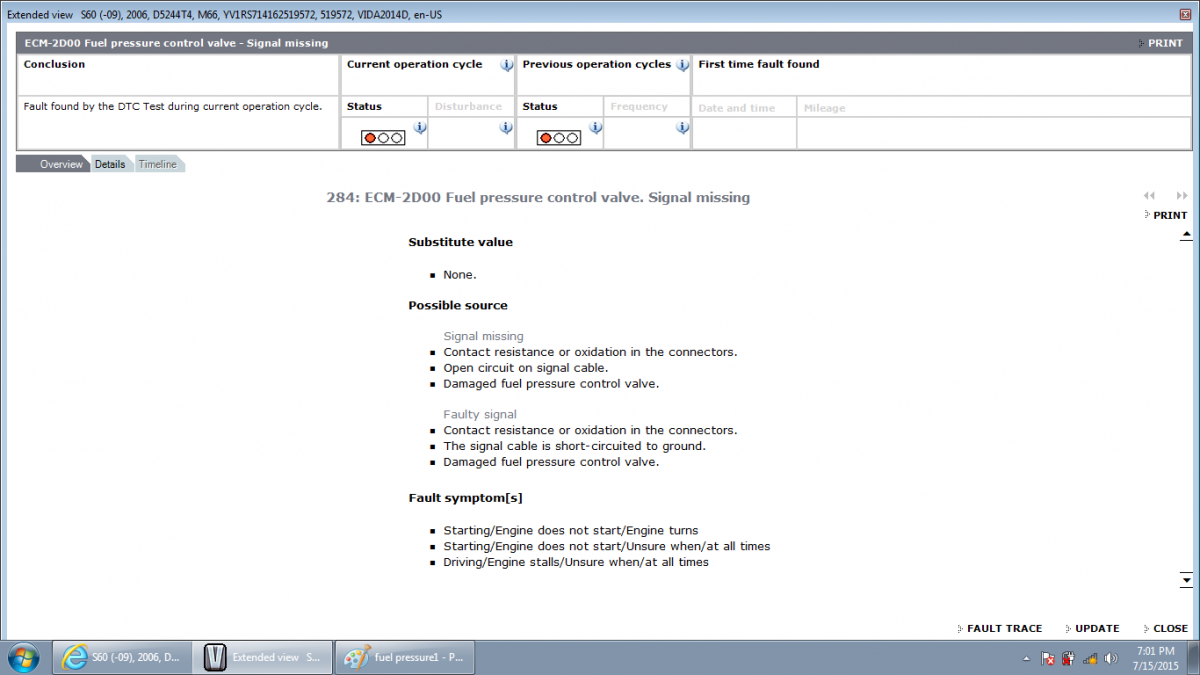
Task: Click info icon in Disturbance cell
Action: (x=506, y=128)
